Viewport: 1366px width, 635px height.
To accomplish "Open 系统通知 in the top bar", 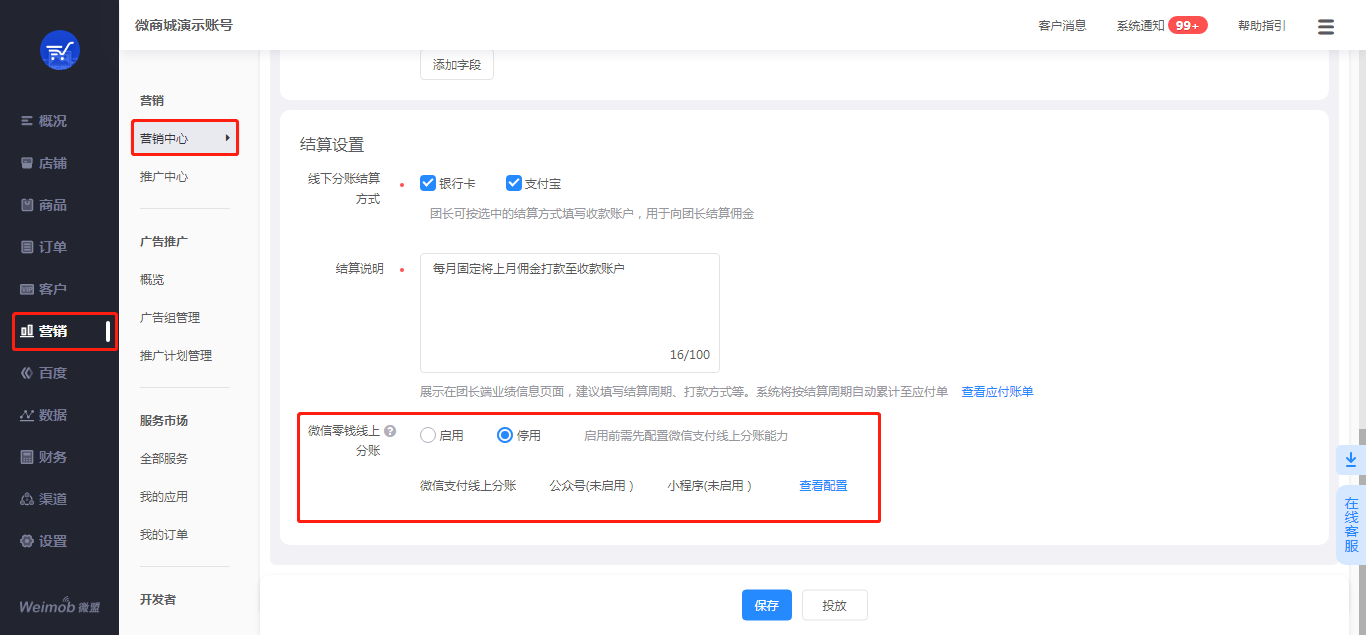I will pos(1141,26).
